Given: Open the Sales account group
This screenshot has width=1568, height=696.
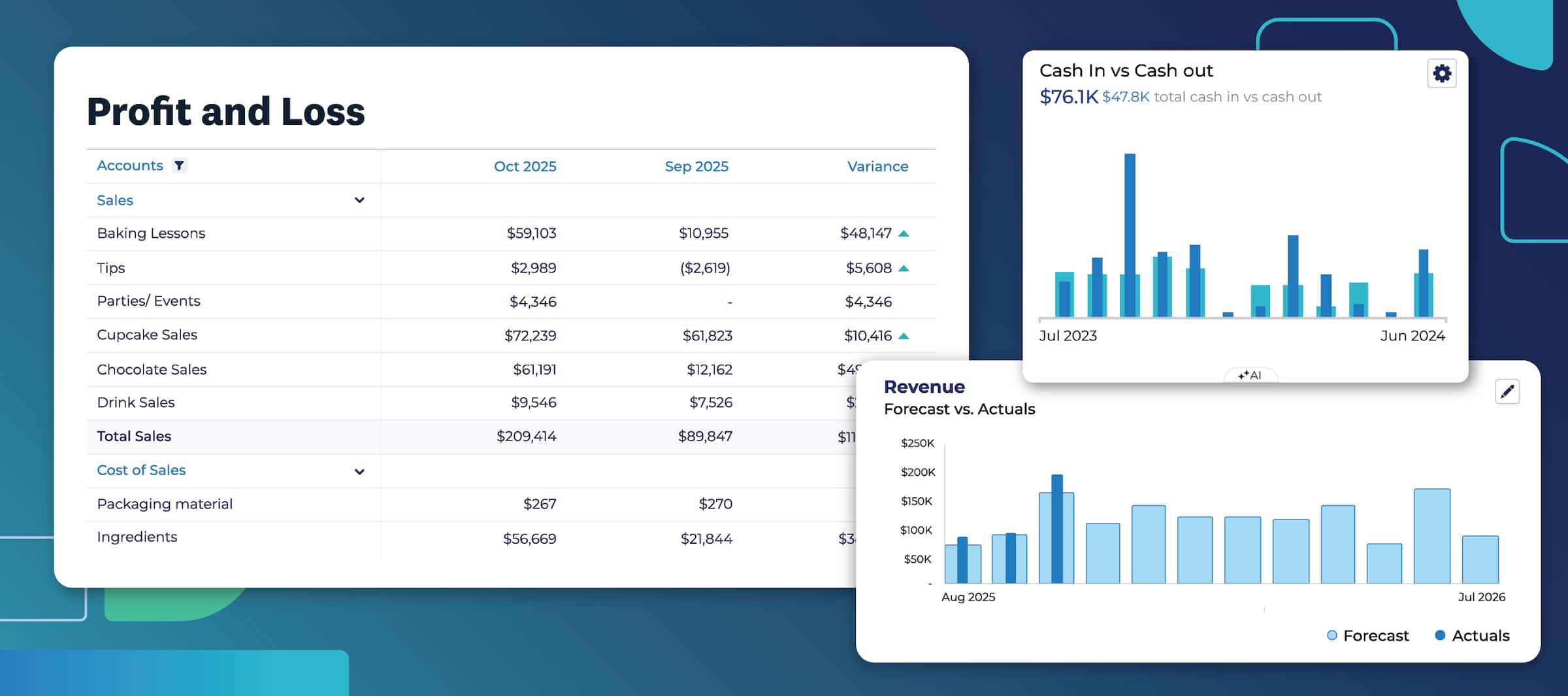Looking at the screenshot, I should click(115, 200).
